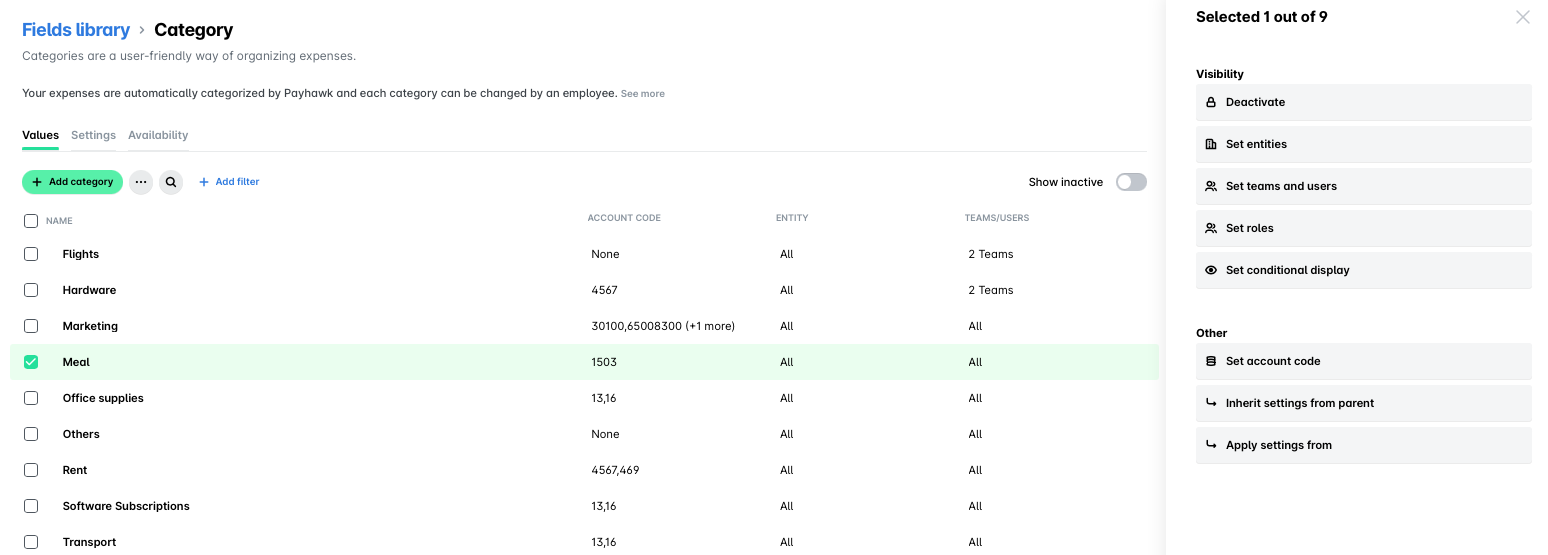Screen dimensions: 1548x555
Task: Open the Software Subscriptions category name
Action: pos(126,506)
